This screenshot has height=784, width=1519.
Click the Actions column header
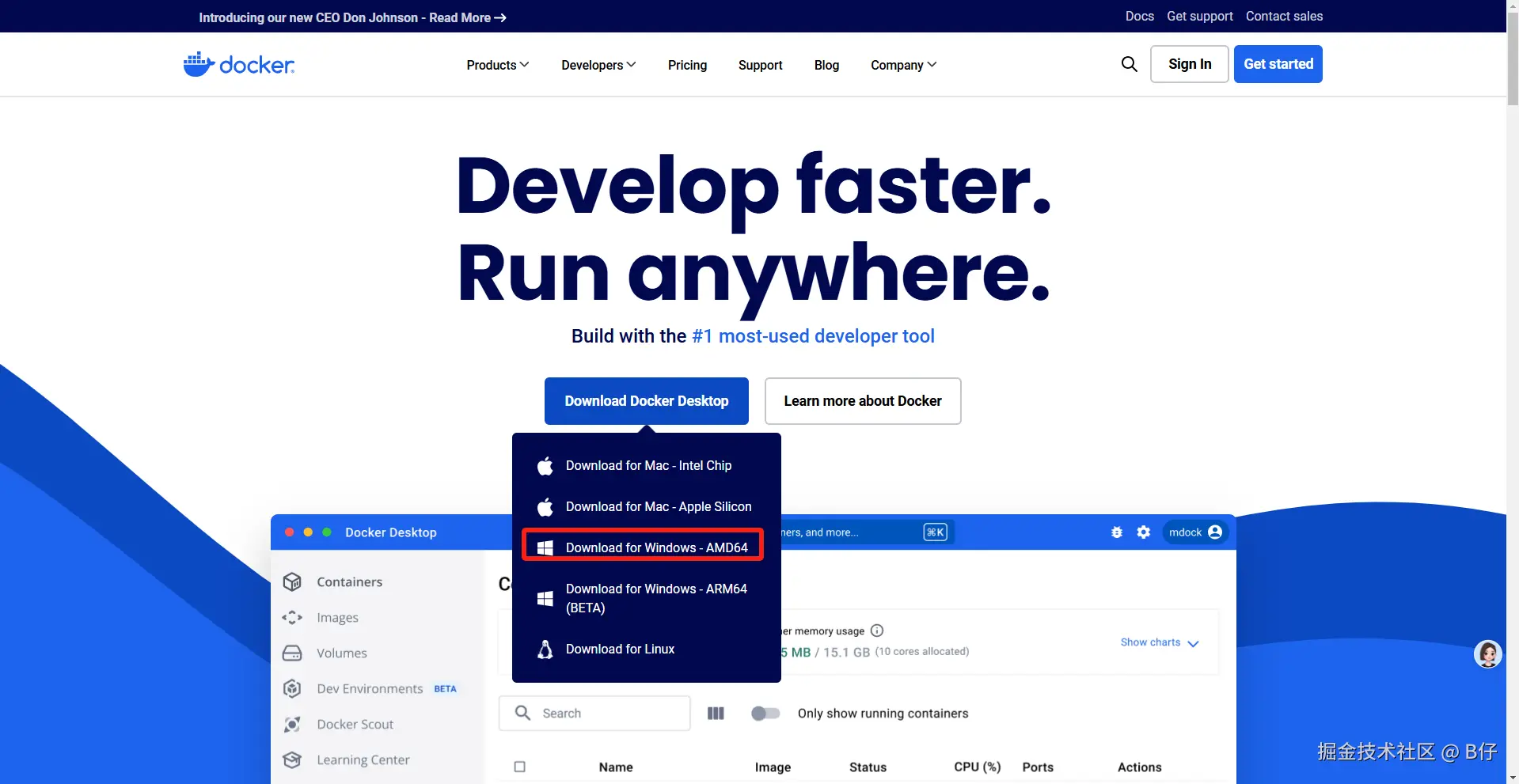1139,767
